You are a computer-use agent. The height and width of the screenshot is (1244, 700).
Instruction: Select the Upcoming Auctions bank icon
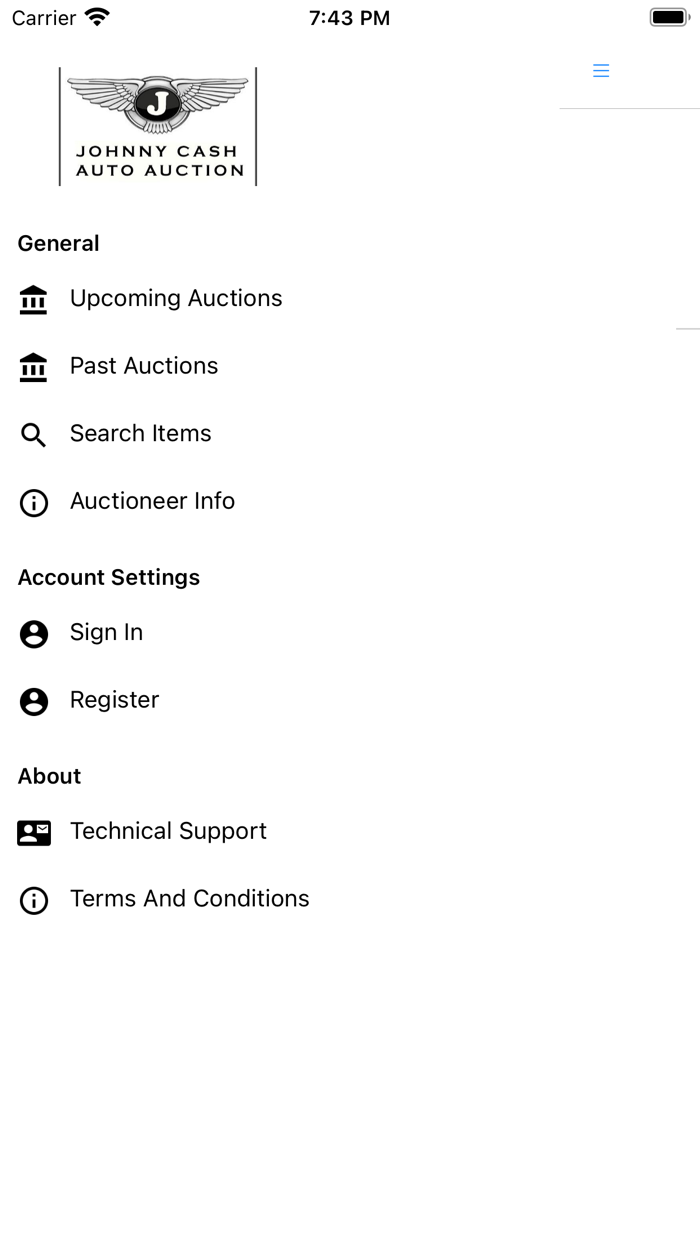[x=33, y=298]
